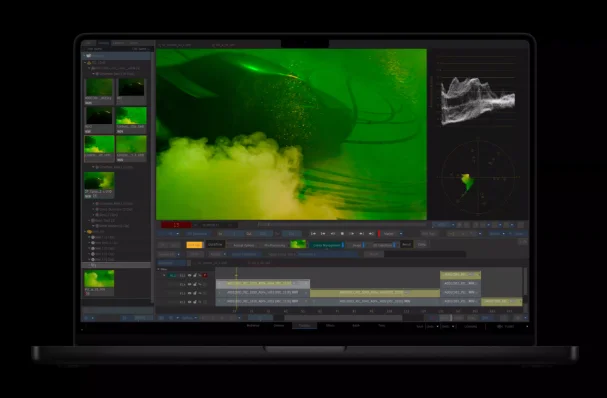Open the Batch tab at bottom
607x398 pixels.
(x=356, y=326)
